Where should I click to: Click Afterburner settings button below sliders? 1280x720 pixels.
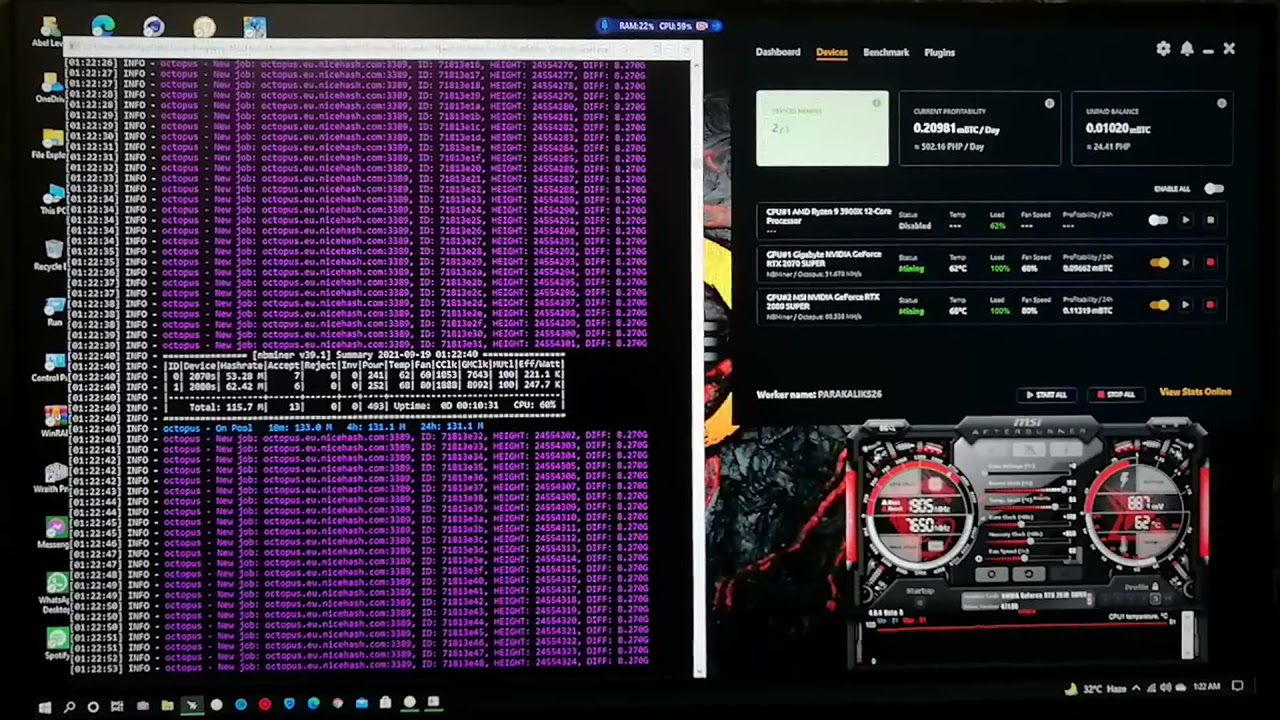point(992,574)
